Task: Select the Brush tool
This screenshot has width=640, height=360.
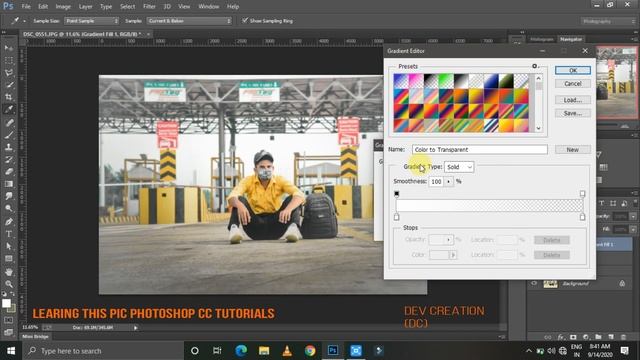Action: click(x=9, y=135)
